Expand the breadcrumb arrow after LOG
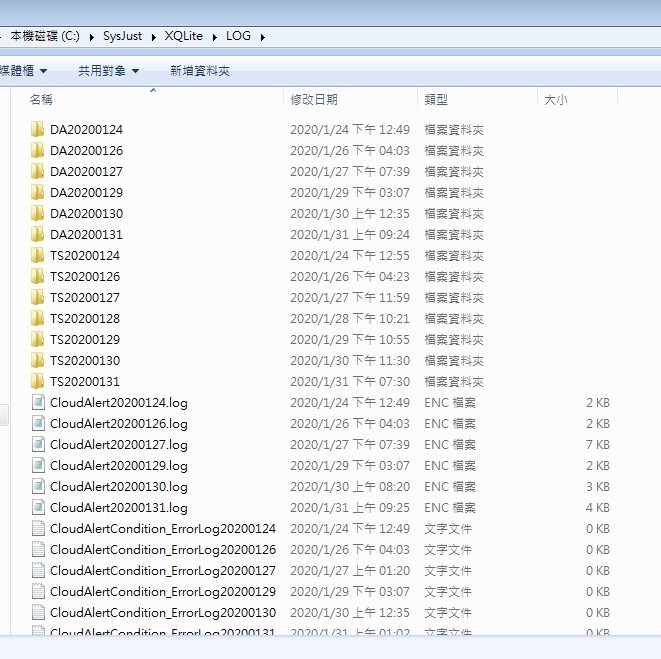Viewport: 661px width, 659px height. 262,37
